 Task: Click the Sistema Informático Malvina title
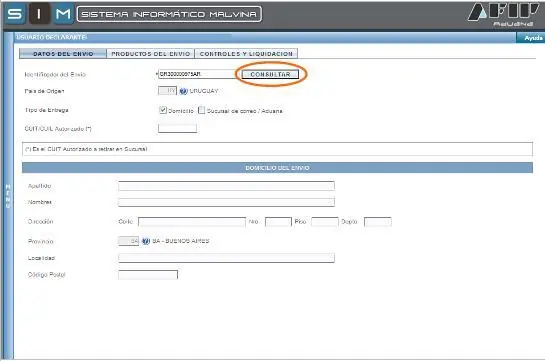(169, 14)
